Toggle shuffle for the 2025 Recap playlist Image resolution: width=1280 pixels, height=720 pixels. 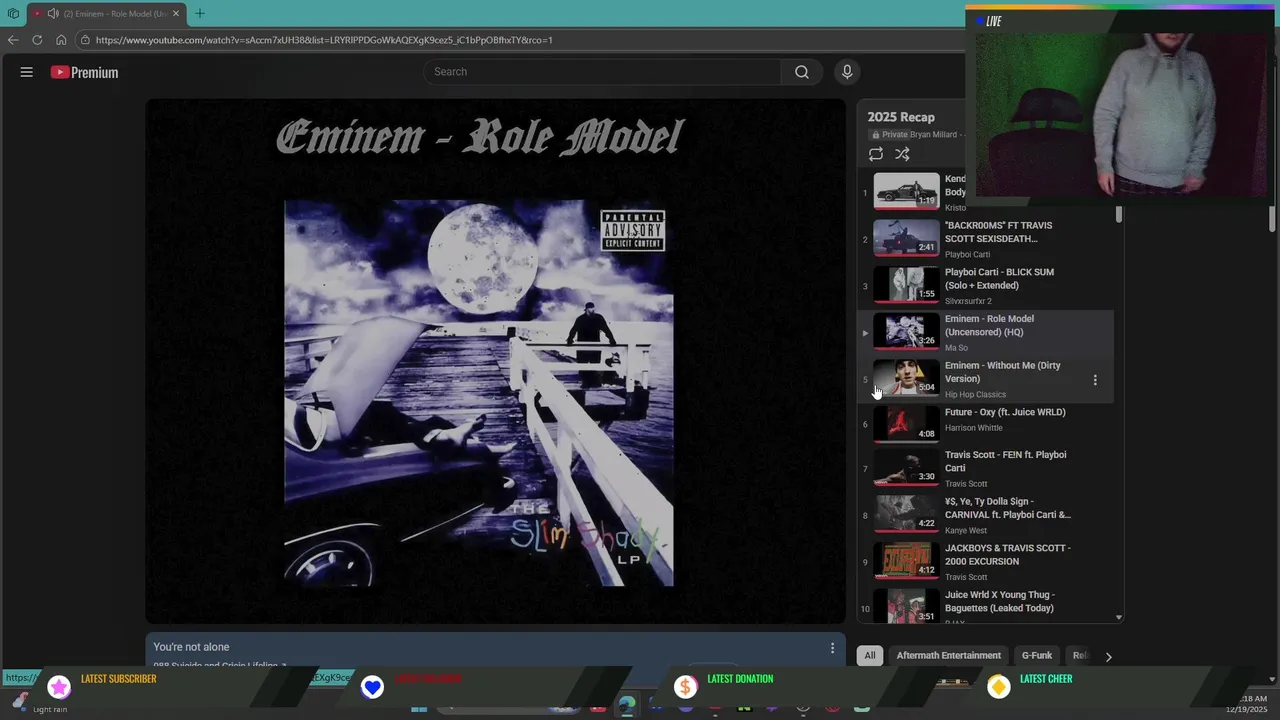tap(902, 154)
